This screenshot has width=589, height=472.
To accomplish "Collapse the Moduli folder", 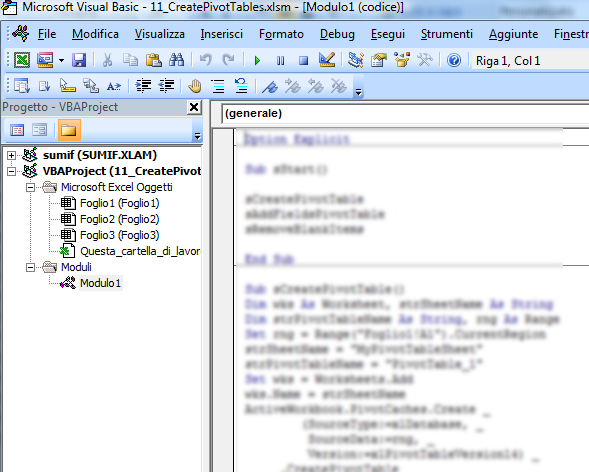I will [30, 267].
